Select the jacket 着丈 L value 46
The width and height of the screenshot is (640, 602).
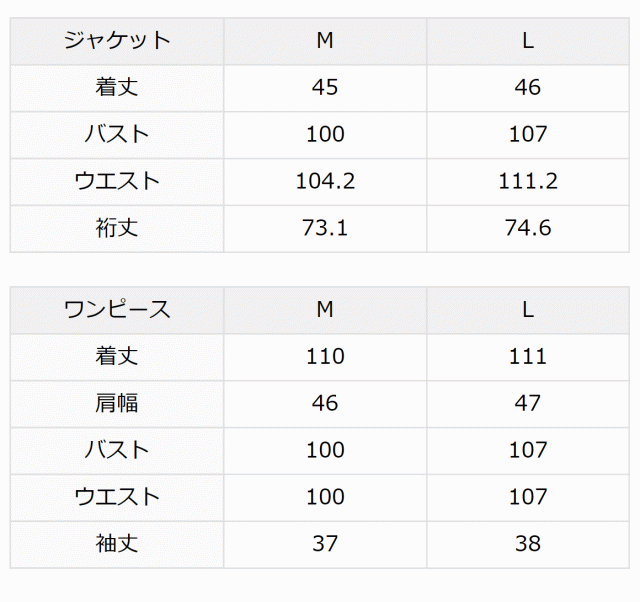pyautogui.click(x=527, y=88)
